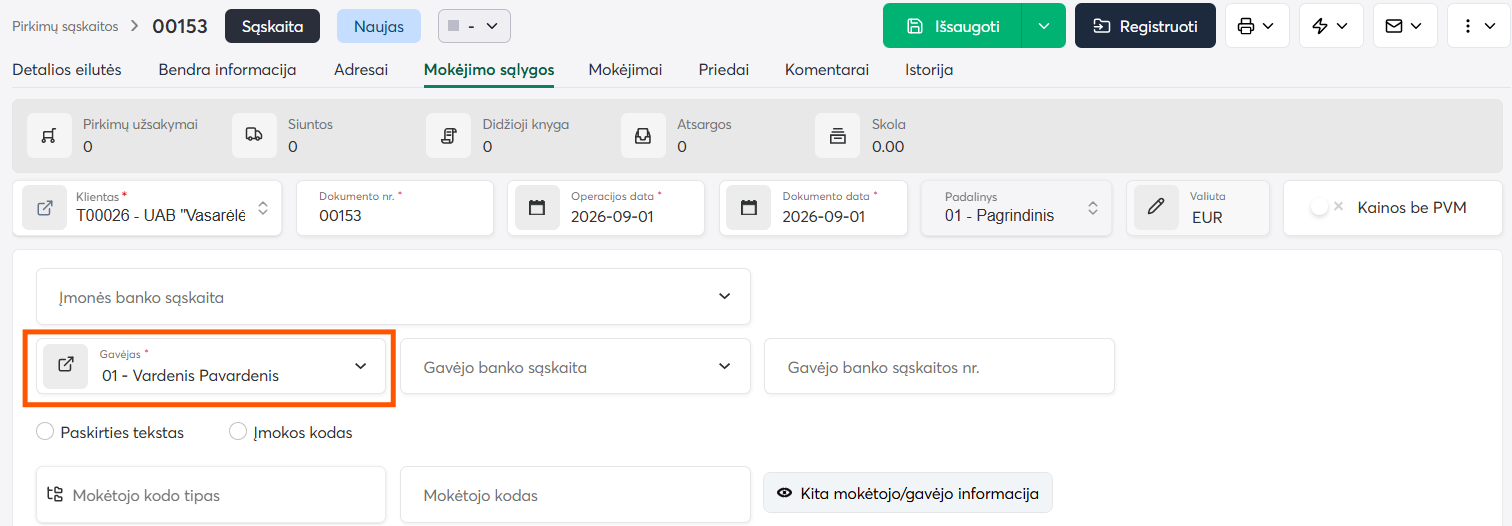
Task: Click the Valiuta pencil edit icon
Action: (1156, 208)
